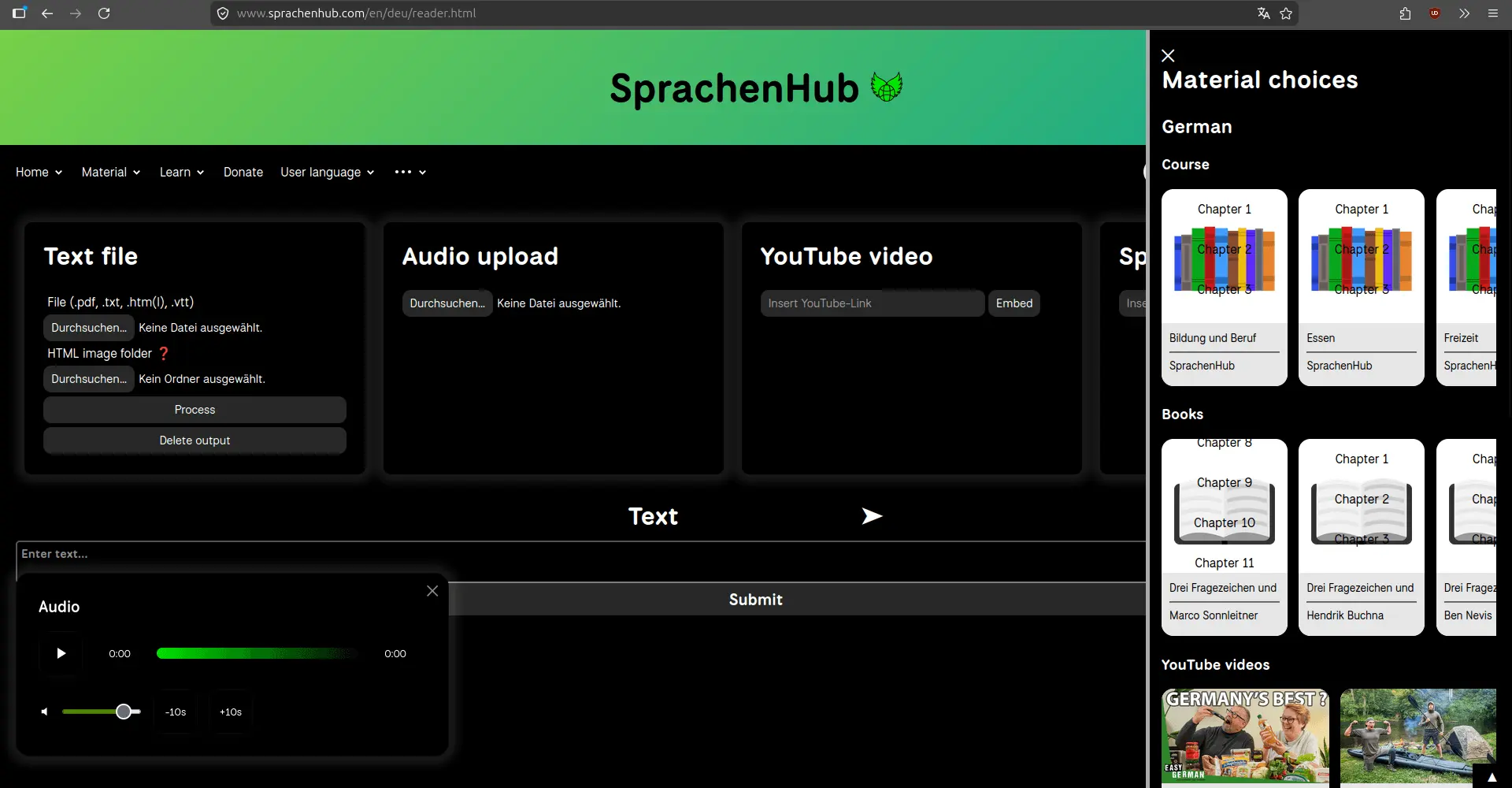Go back with the browser back arrow
This screenshot has height=788, width=1512.
[47, 13]
